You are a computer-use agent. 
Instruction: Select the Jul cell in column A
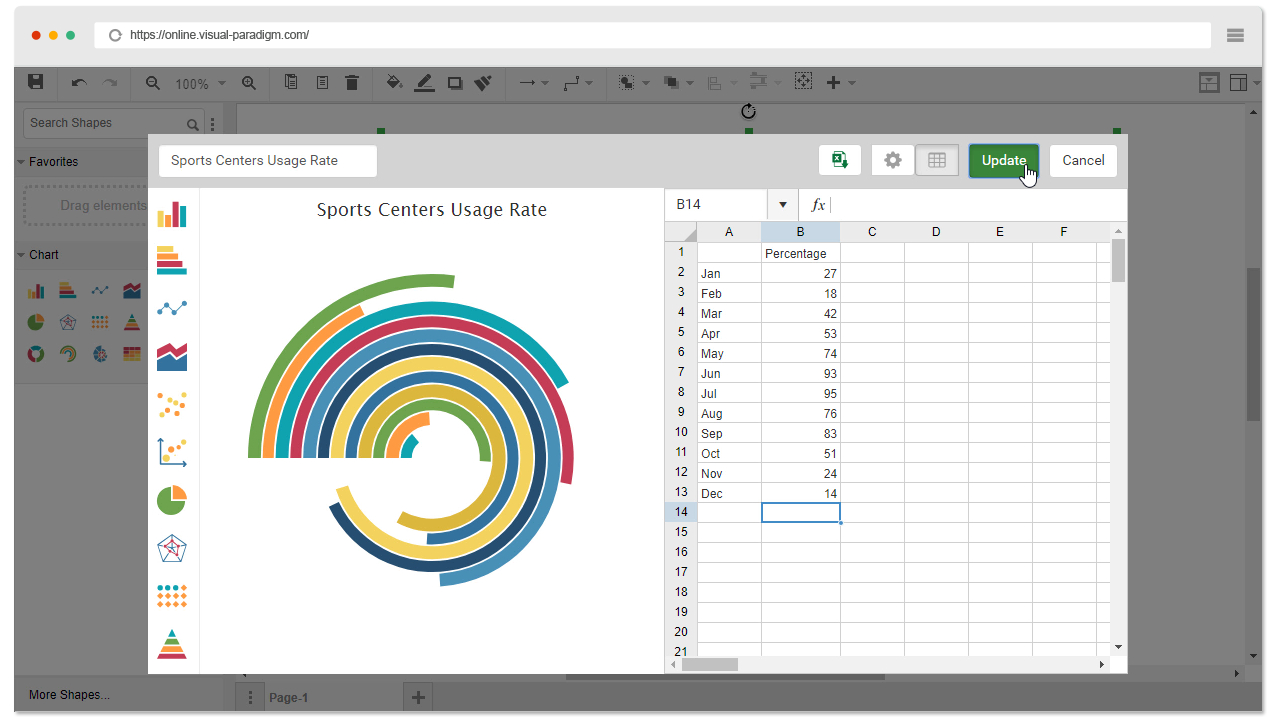pyautogui.click(x=729, y=393)
